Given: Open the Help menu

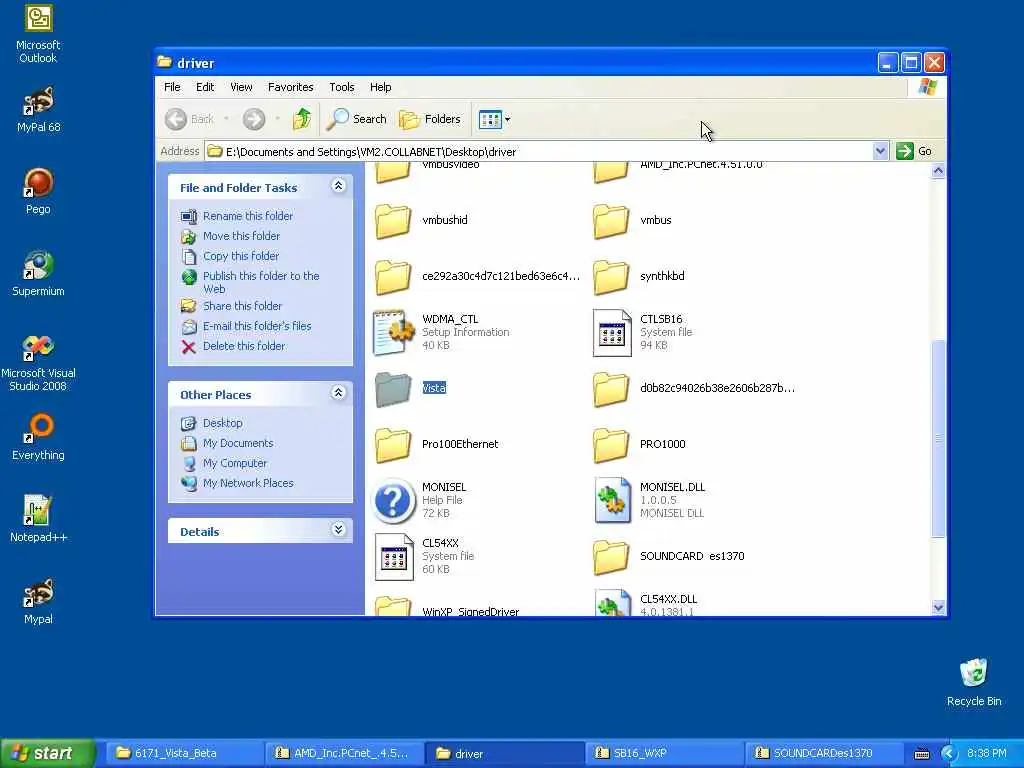Looking at the screenshot, I should [380, 87].
